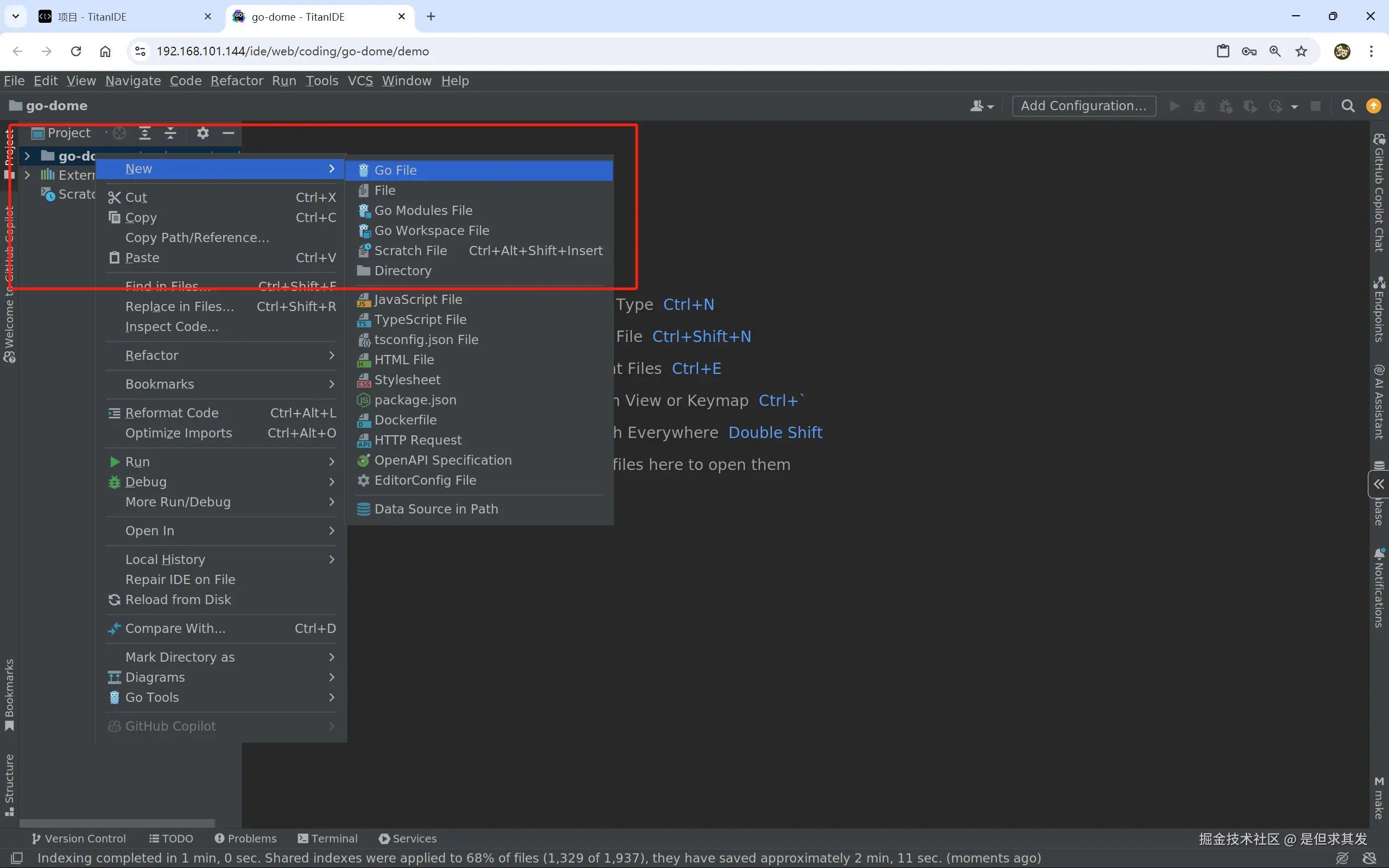Click the Add Configuration button
This screenshot has width=1389, height=868.
(x=1083, y=106)
